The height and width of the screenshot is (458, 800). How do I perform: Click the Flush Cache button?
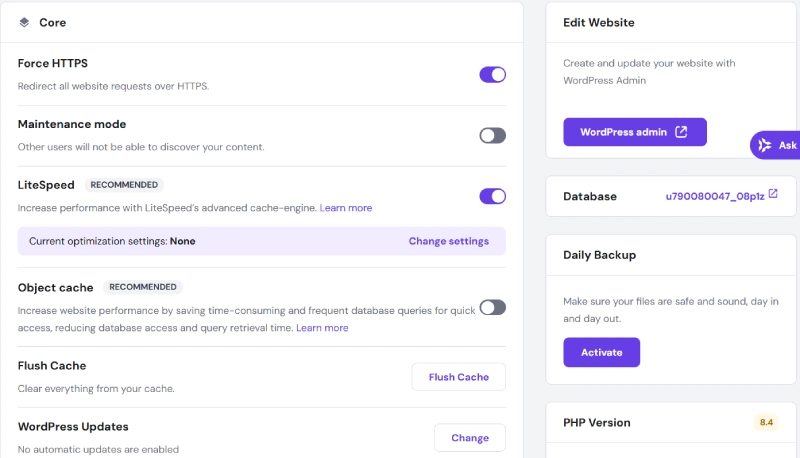coord(459,377)
